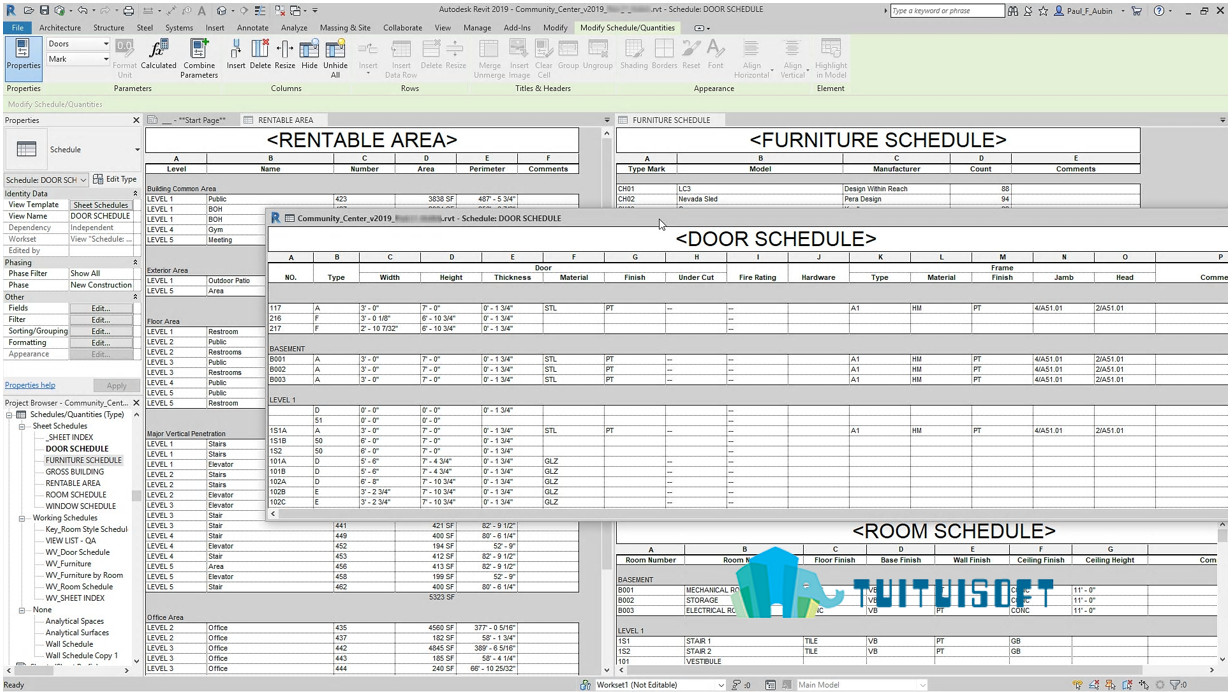Open the Properties palette button in ribbon
The height and width of the screenshot is (692, 1232).
23,57
